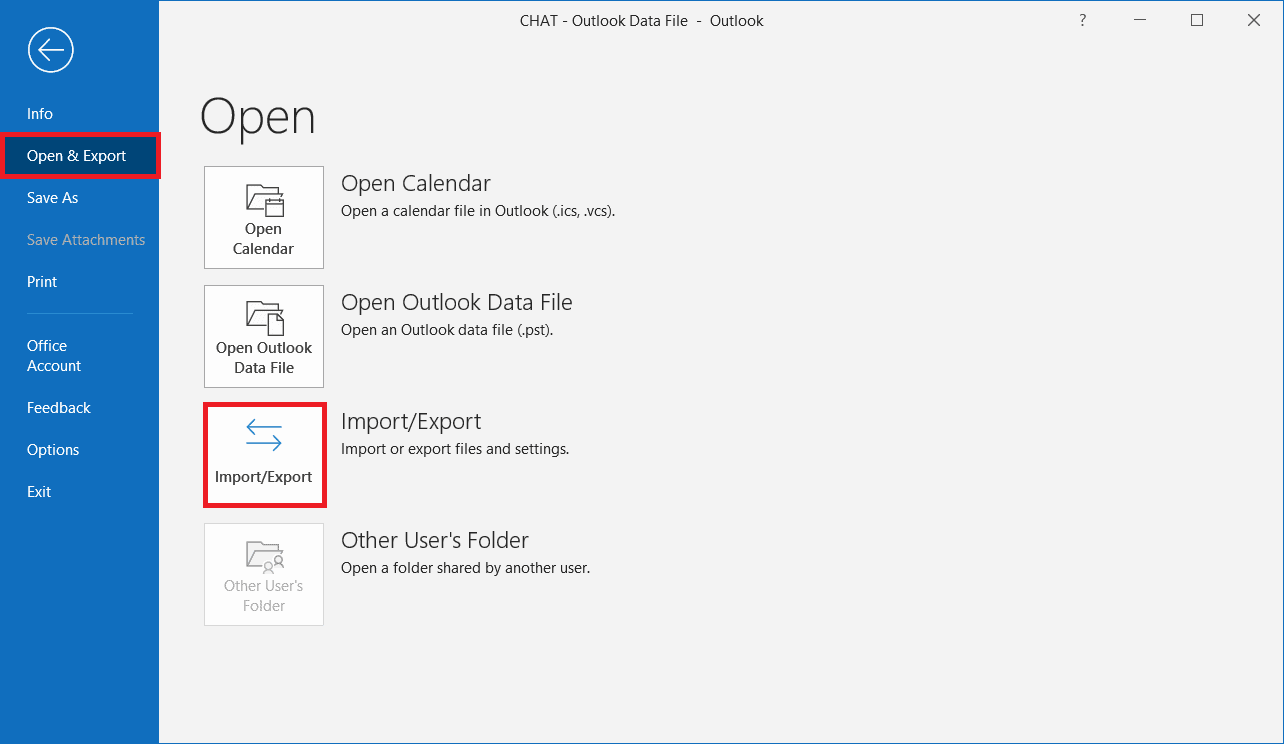This screenshot has height=744, width=1284.
Task: Click the Import/Export heading text
Action: coord(411,422)
